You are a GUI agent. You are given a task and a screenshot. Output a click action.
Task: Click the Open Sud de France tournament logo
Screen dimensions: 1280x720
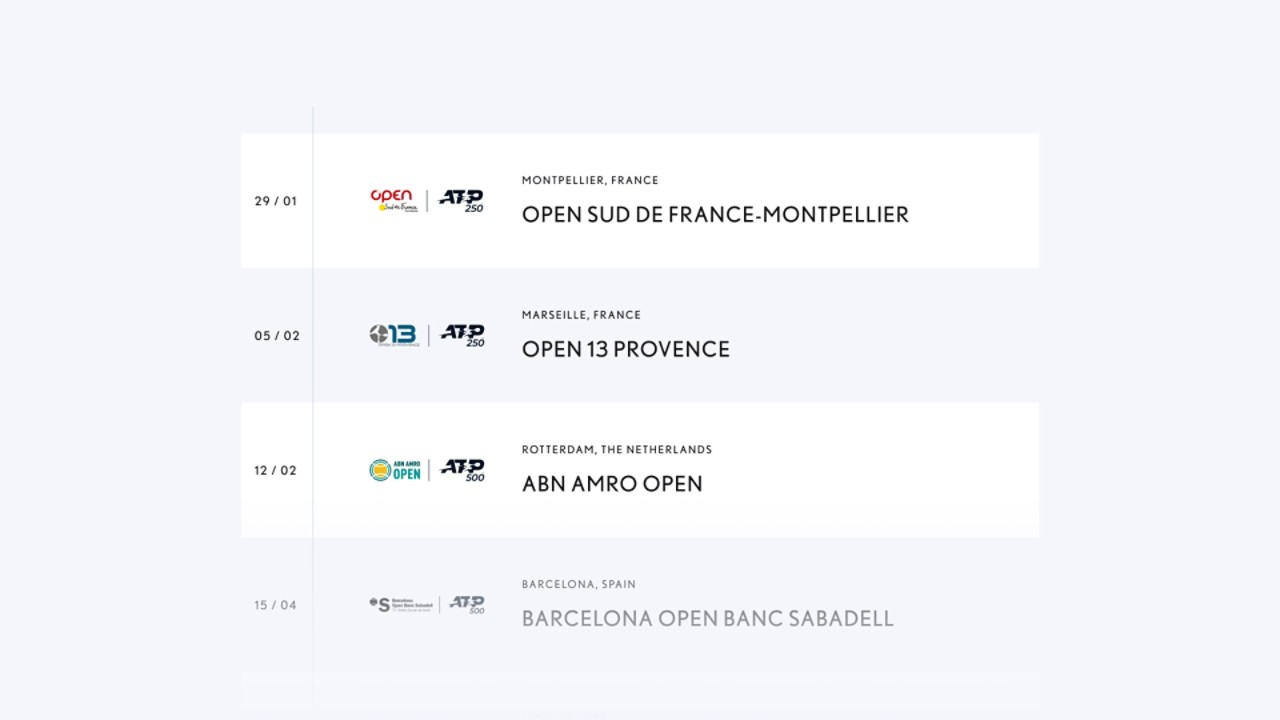tap(394, 200)
